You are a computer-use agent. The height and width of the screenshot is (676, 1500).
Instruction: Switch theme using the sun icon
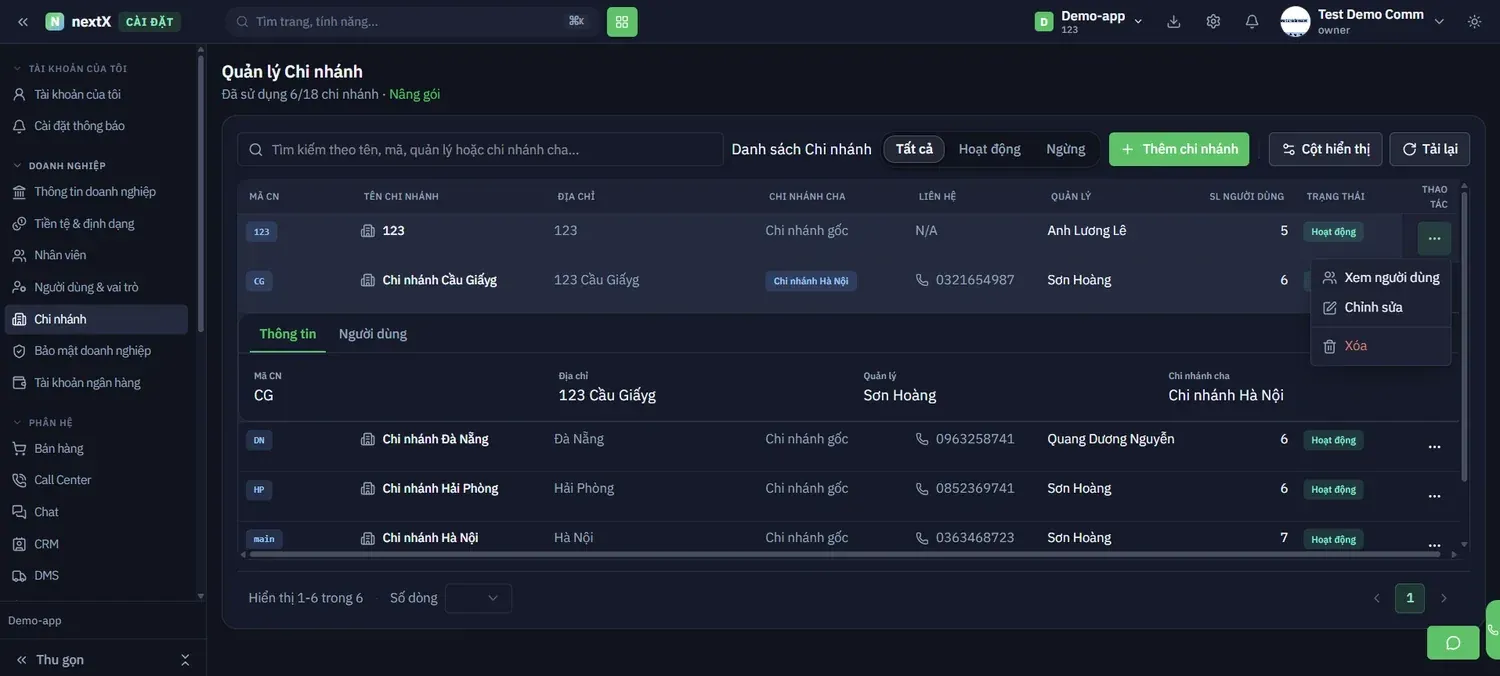click(x=1474, y=21)
